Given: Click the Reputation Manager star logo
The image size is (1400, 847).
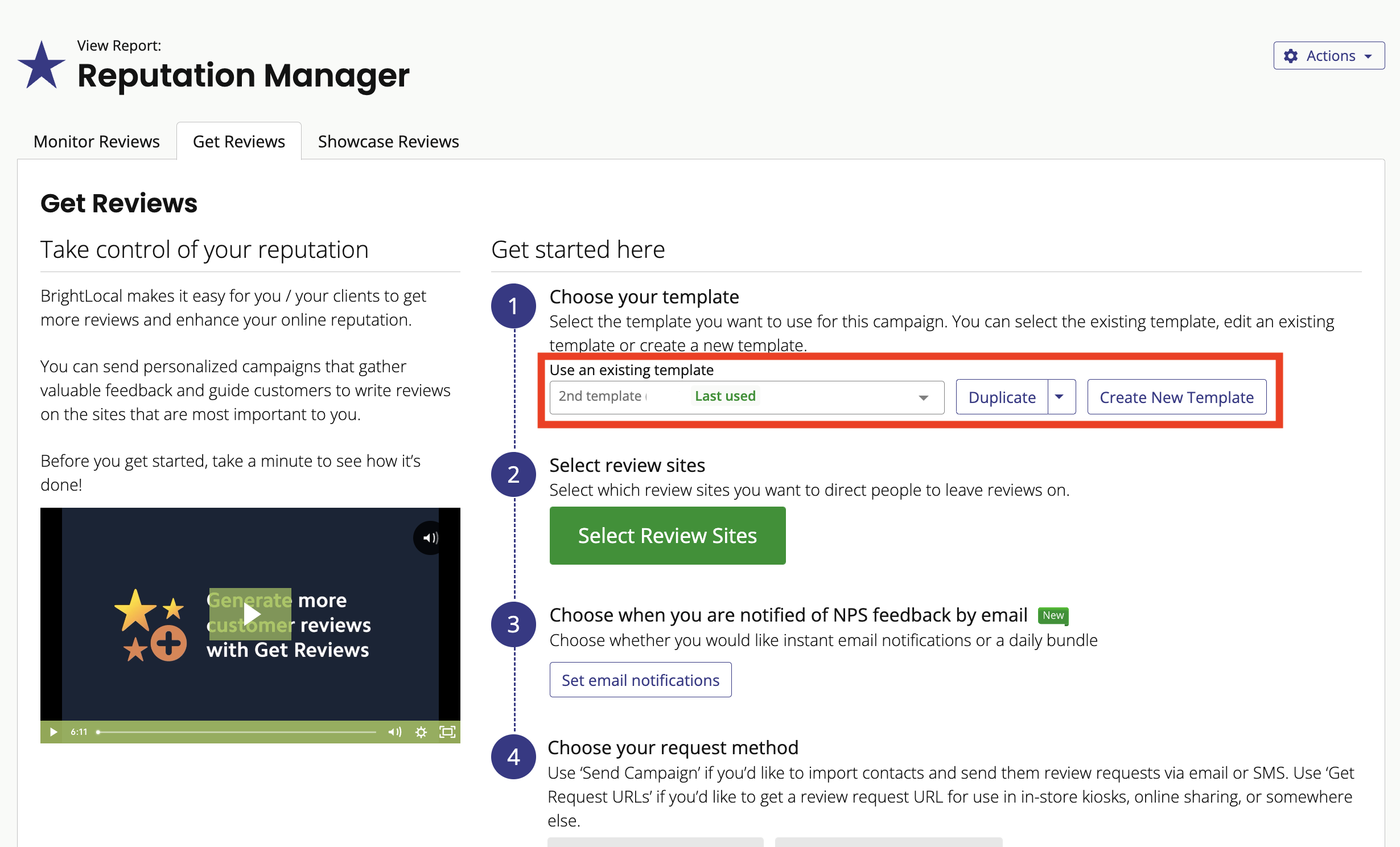Looking at the screenshot, I should click(42, 65).
